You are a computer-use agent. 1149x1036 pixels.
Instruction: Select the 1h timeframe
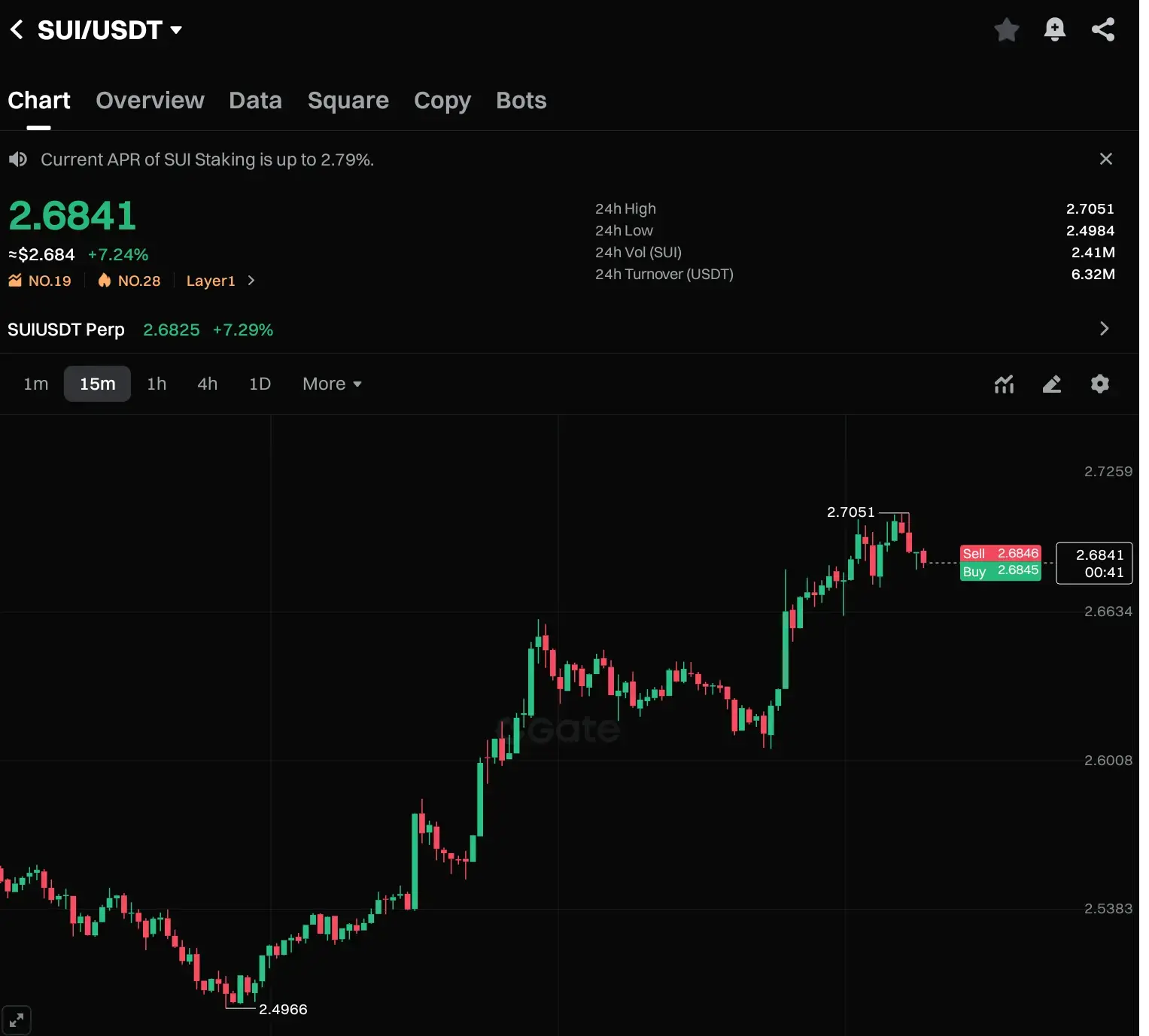157,384
